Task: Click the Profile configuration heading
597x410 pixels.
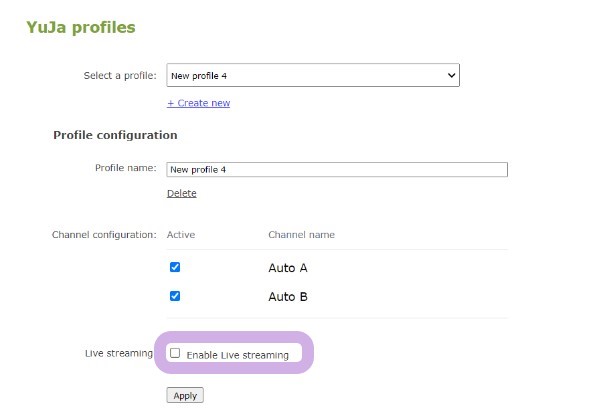Action: tap(115, 135)
